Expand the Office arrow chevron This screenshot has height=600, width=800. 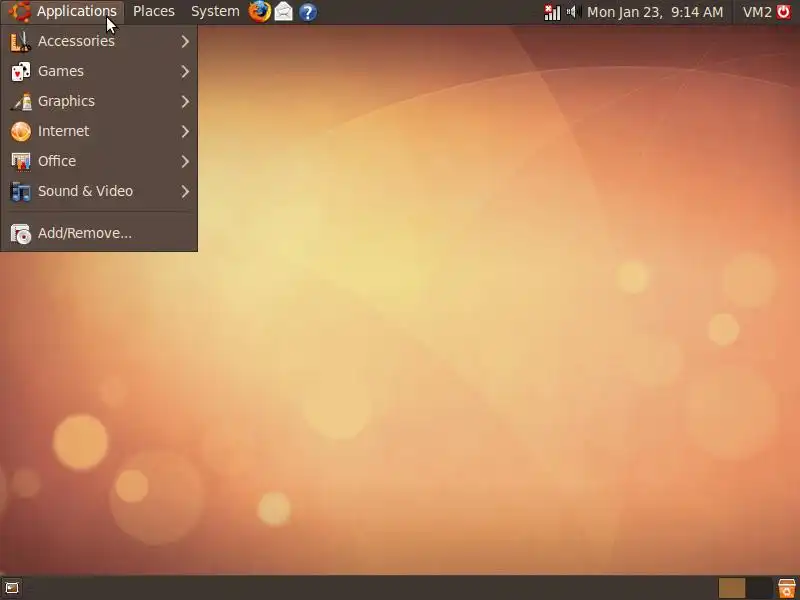click(x=185, y=162)
